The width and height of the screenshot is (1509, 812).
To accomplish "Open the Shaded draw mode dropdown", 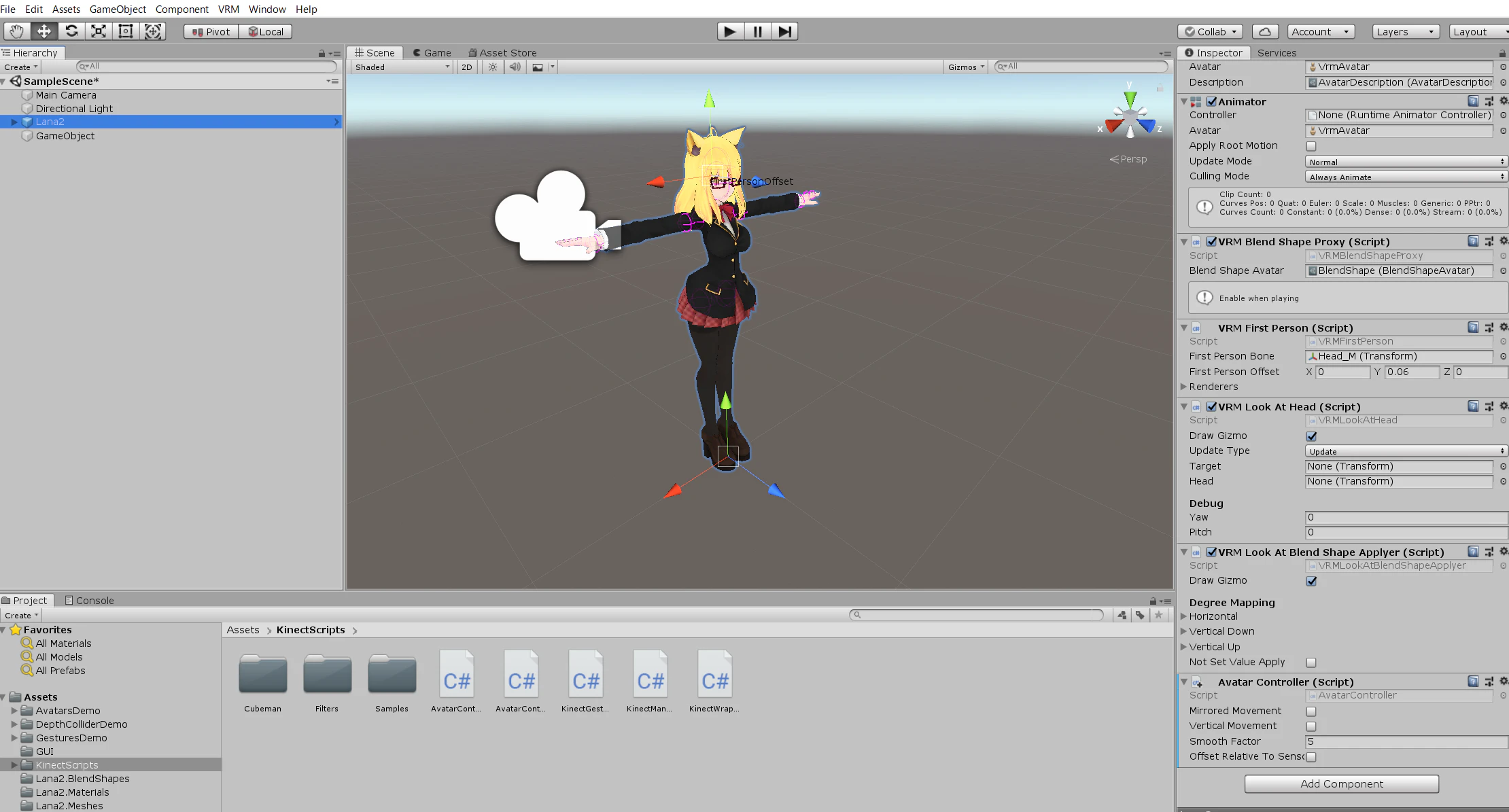I will 402,67.
